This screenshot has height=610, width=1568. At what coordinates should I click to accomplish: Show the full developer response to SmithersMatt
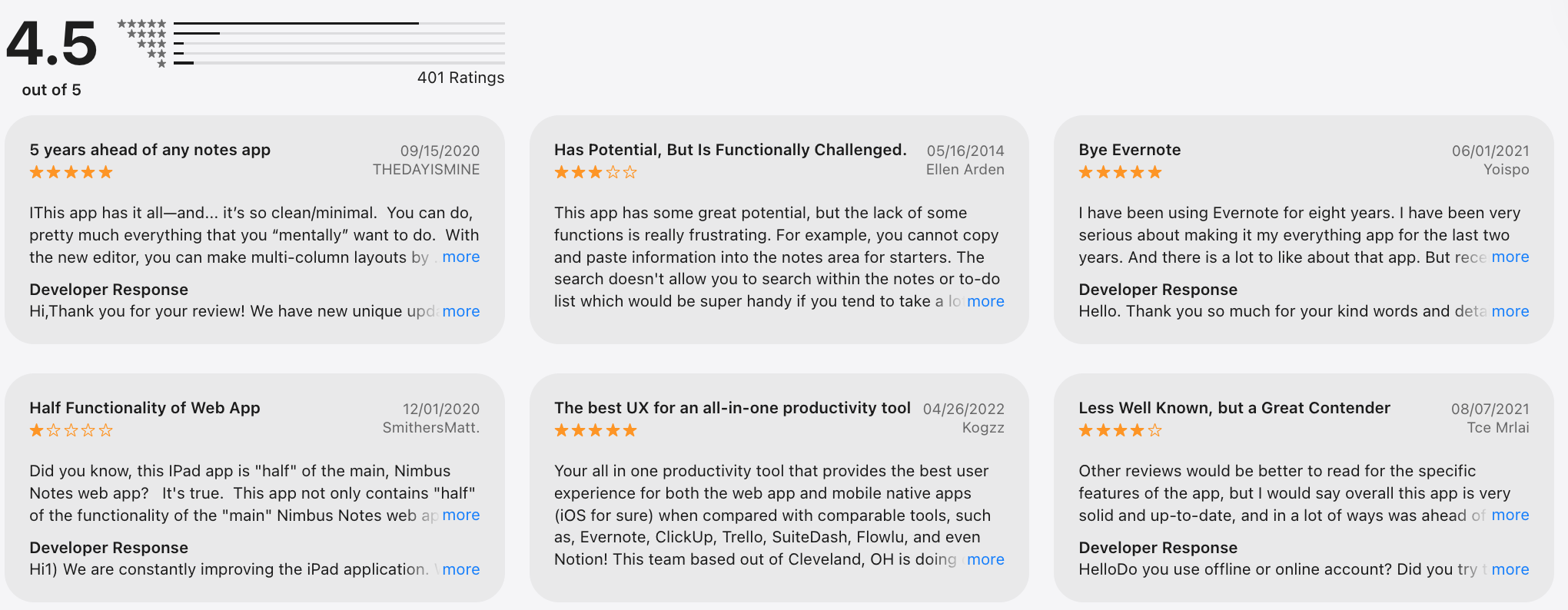(x=460, y=569)
